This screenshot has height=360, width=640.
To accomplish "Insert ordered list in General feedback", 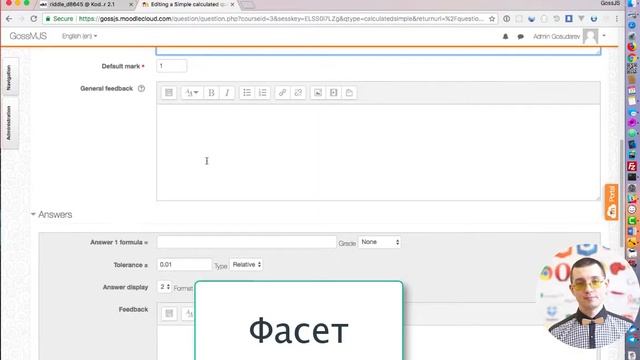I will click(262, 93).
